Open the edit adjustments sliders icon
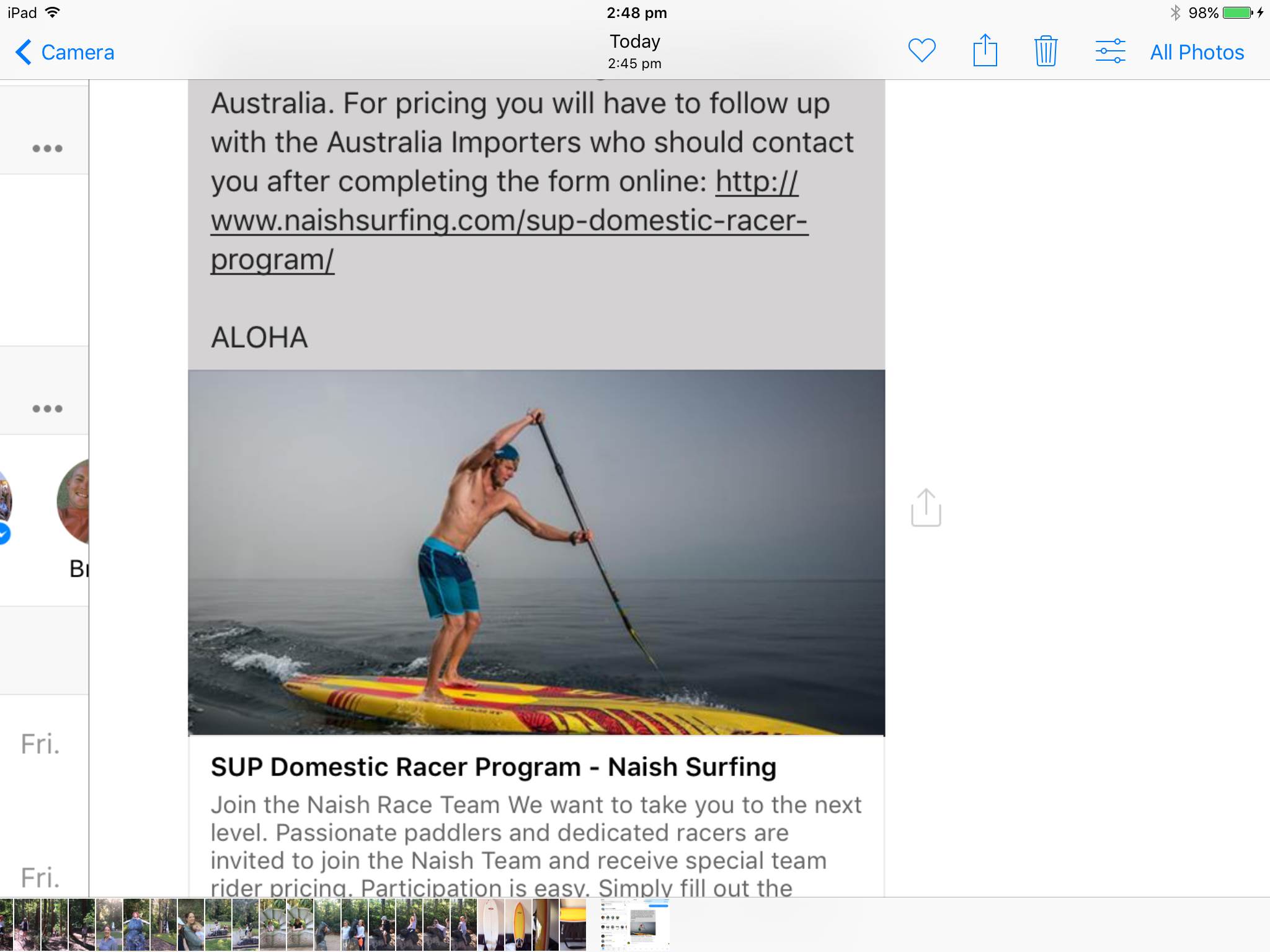 click(x=1110, y=51)
